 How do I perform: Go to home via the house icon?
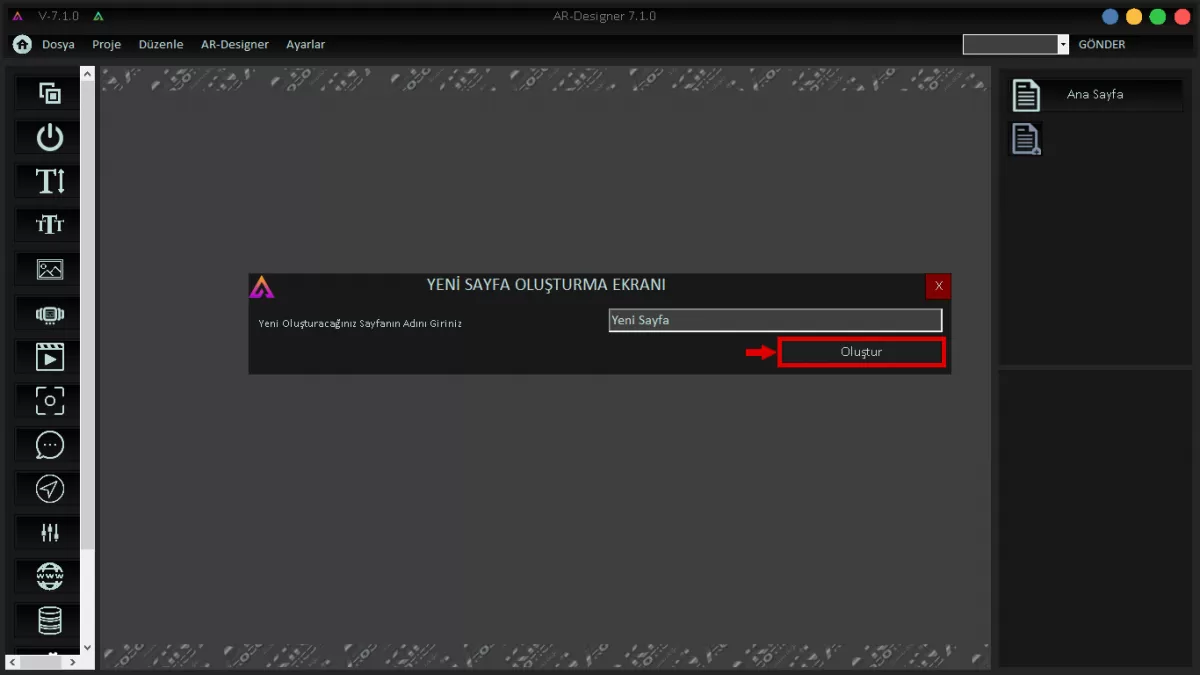[22, 44]
